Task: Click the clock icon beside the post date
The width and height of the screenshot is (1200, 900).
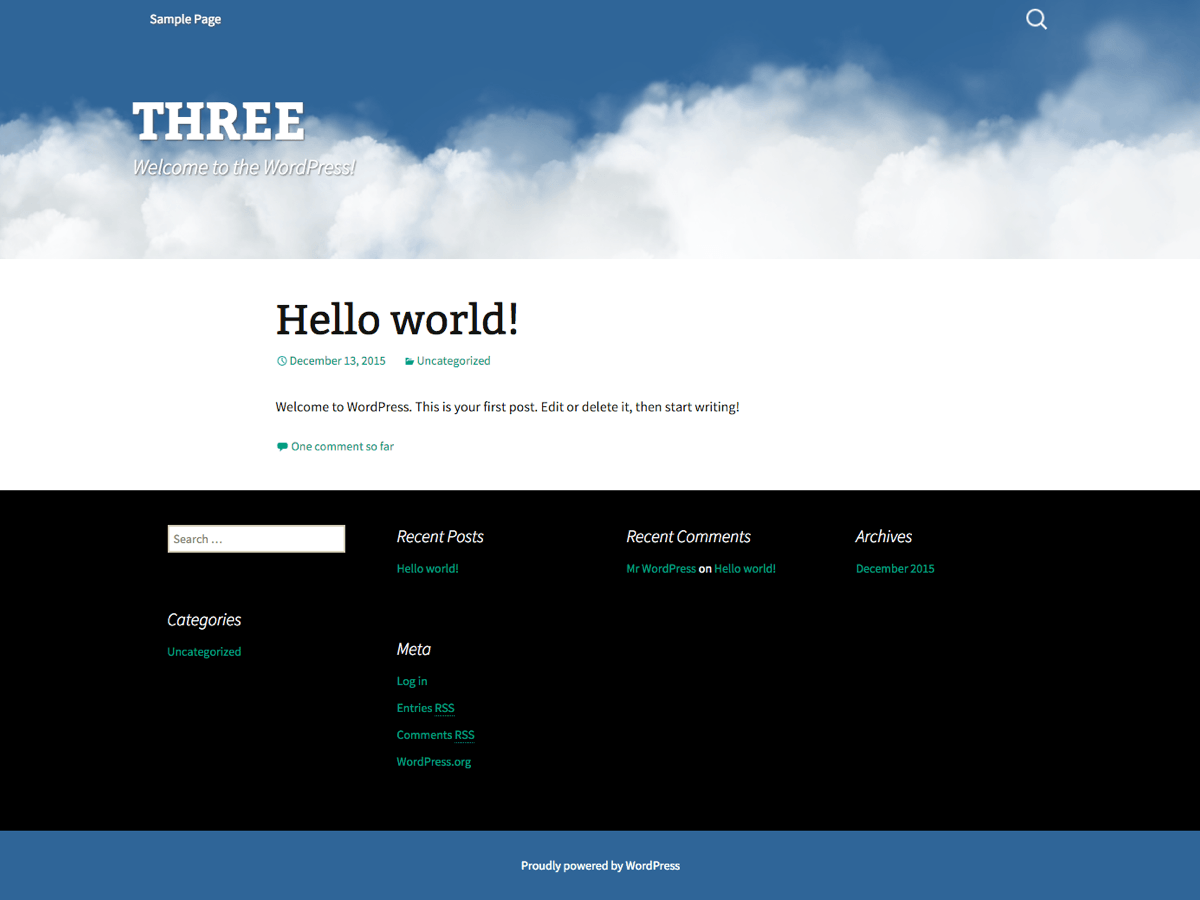Action: [x=281, y=360]
